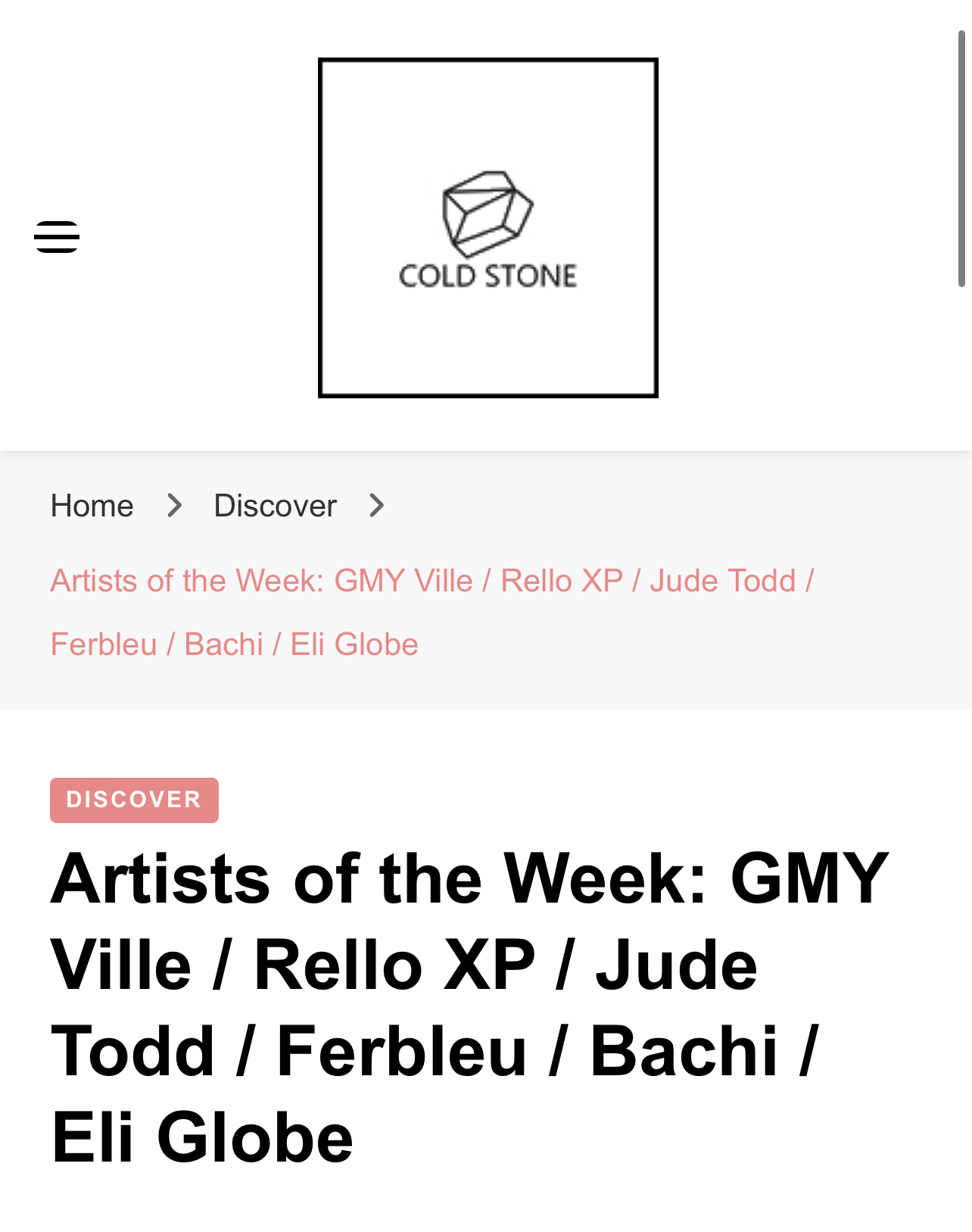Viewport: 972px width, 1232px height.
Task: Select the pink DISCOVER category badge
Action: coord(135,800)
